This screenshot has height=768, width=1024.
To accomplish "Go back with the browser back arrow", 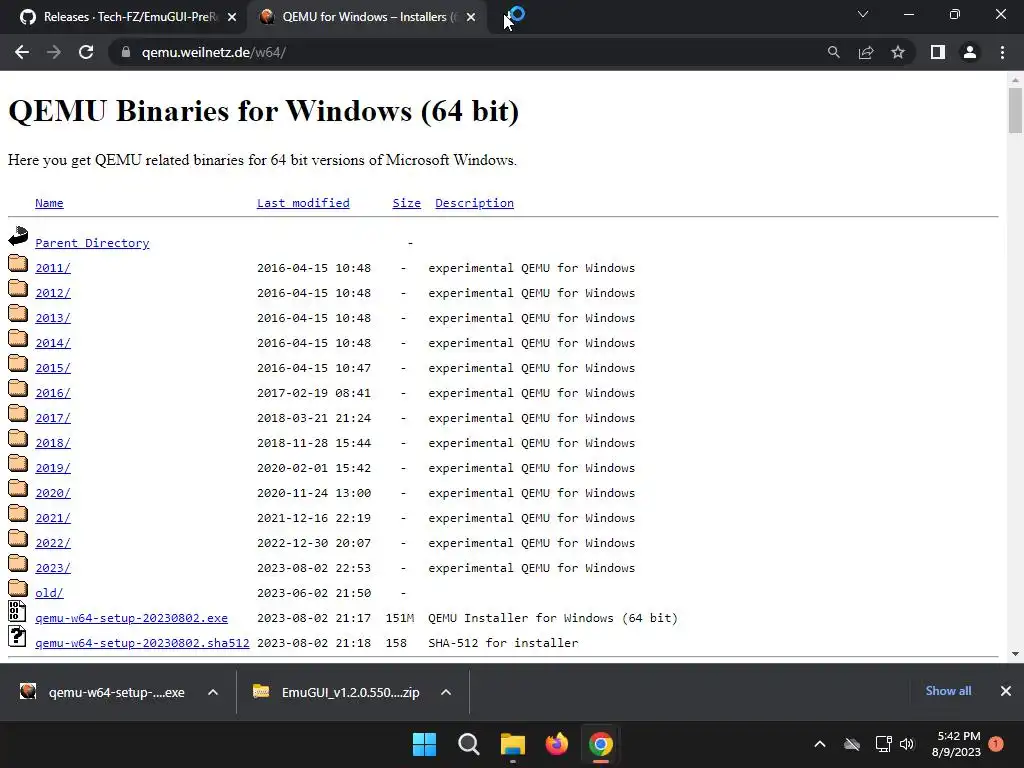I will pos(22,52).
